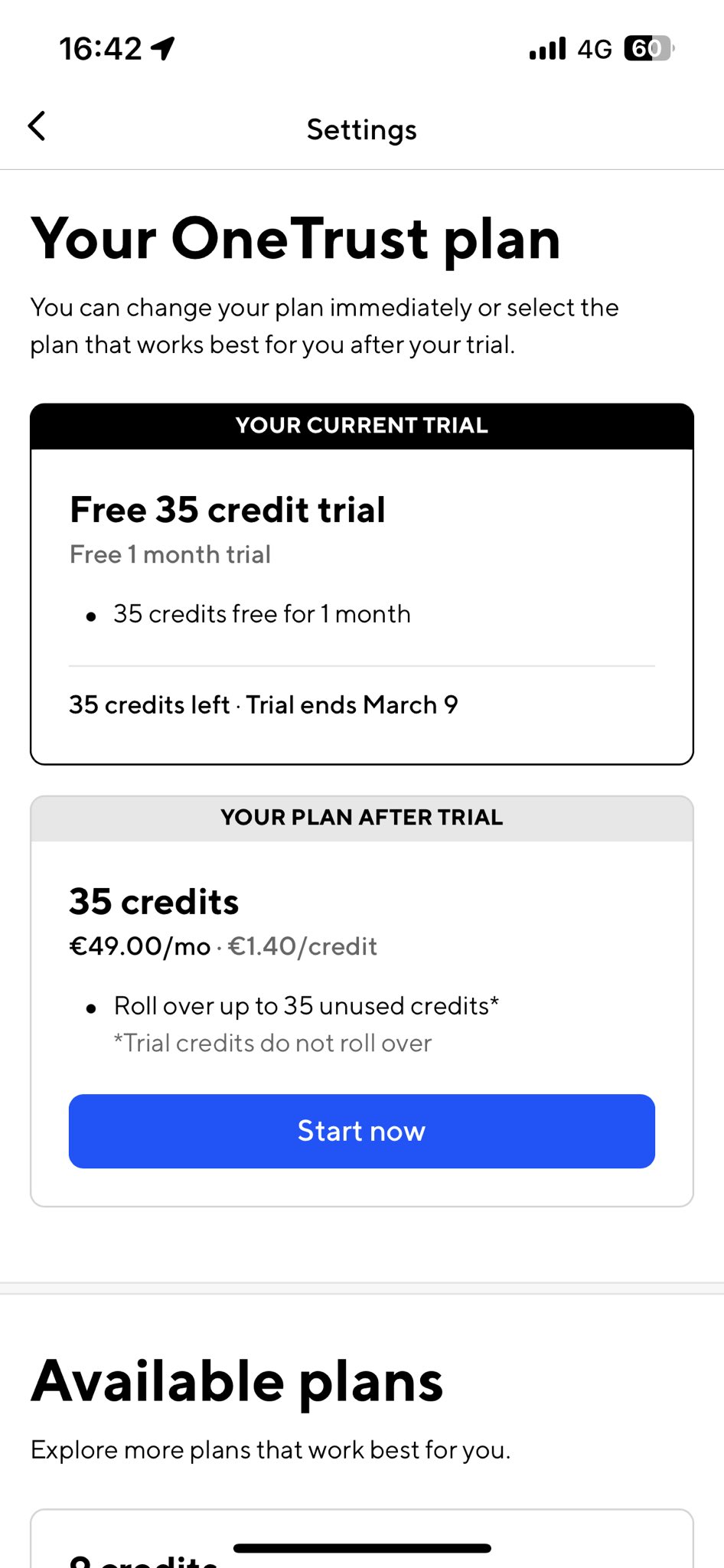
Task: Click the Settings page title
Action: pyautogui.click(x=362, y=129)
